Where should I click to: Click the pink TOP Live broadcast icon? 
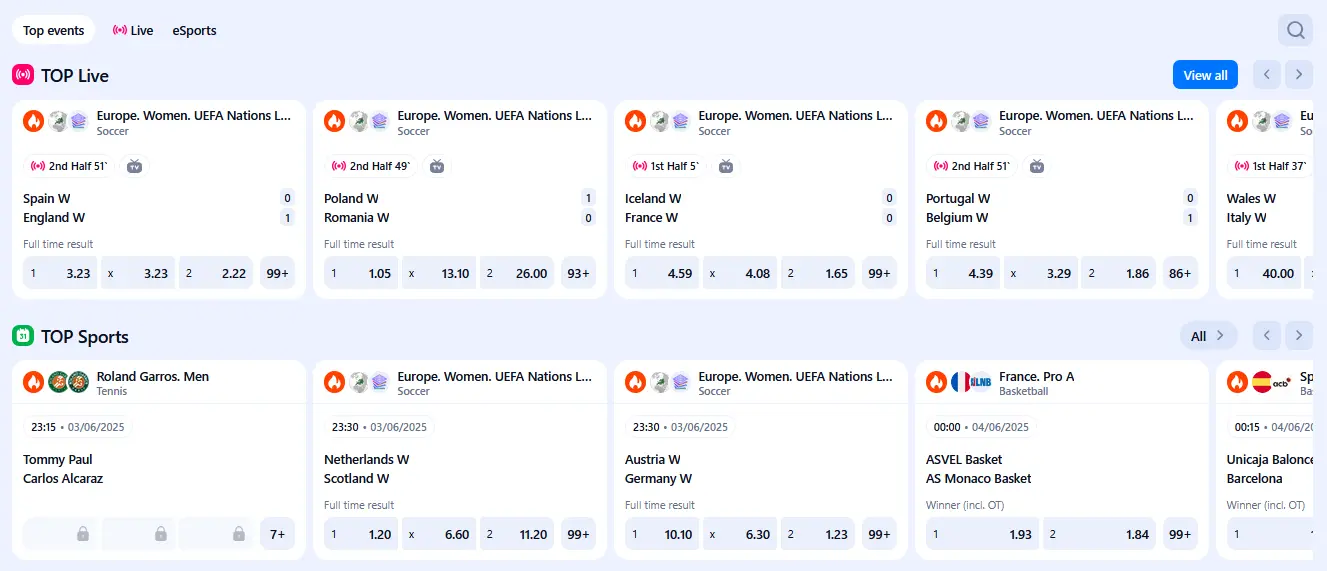tap(23, 75)
